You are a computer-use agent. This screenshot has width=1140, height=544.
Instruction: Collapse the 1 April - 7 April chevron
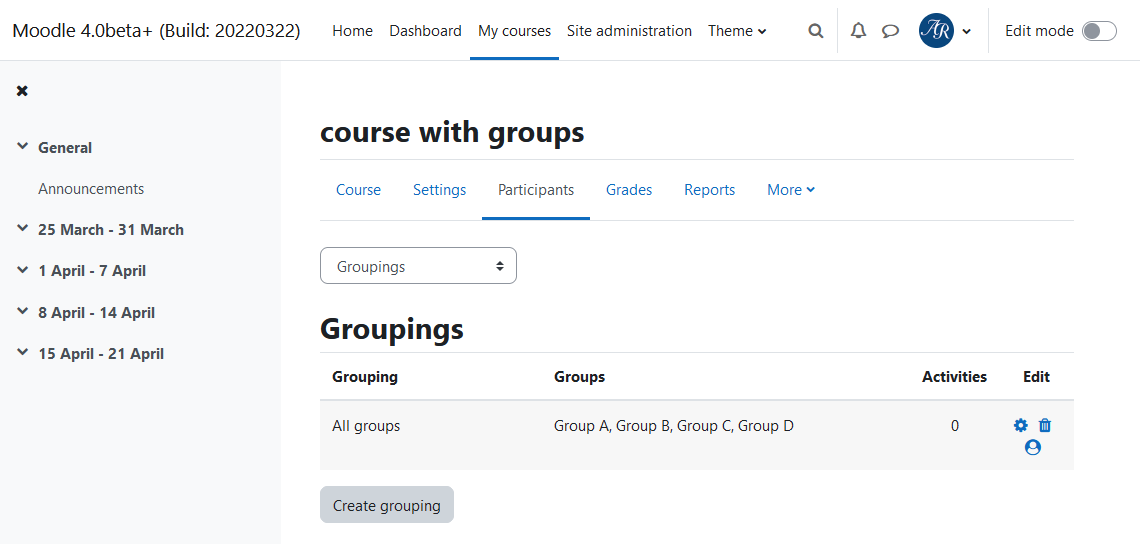[23, 271]
